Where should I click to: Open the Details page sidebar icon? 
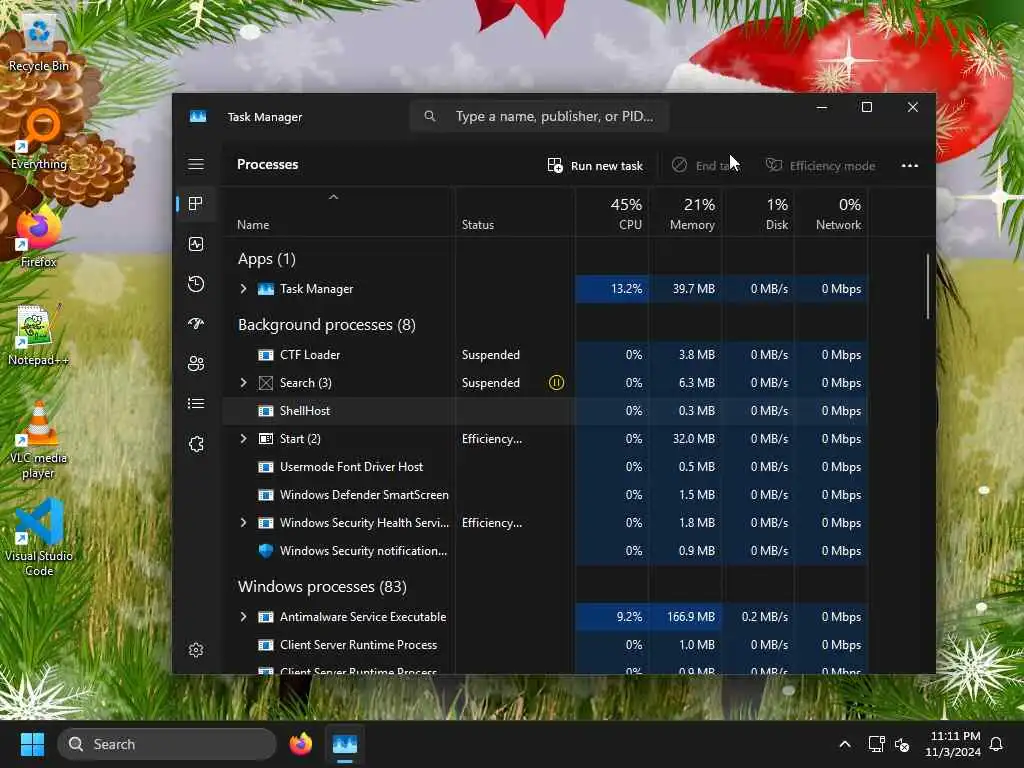(196, 404)
